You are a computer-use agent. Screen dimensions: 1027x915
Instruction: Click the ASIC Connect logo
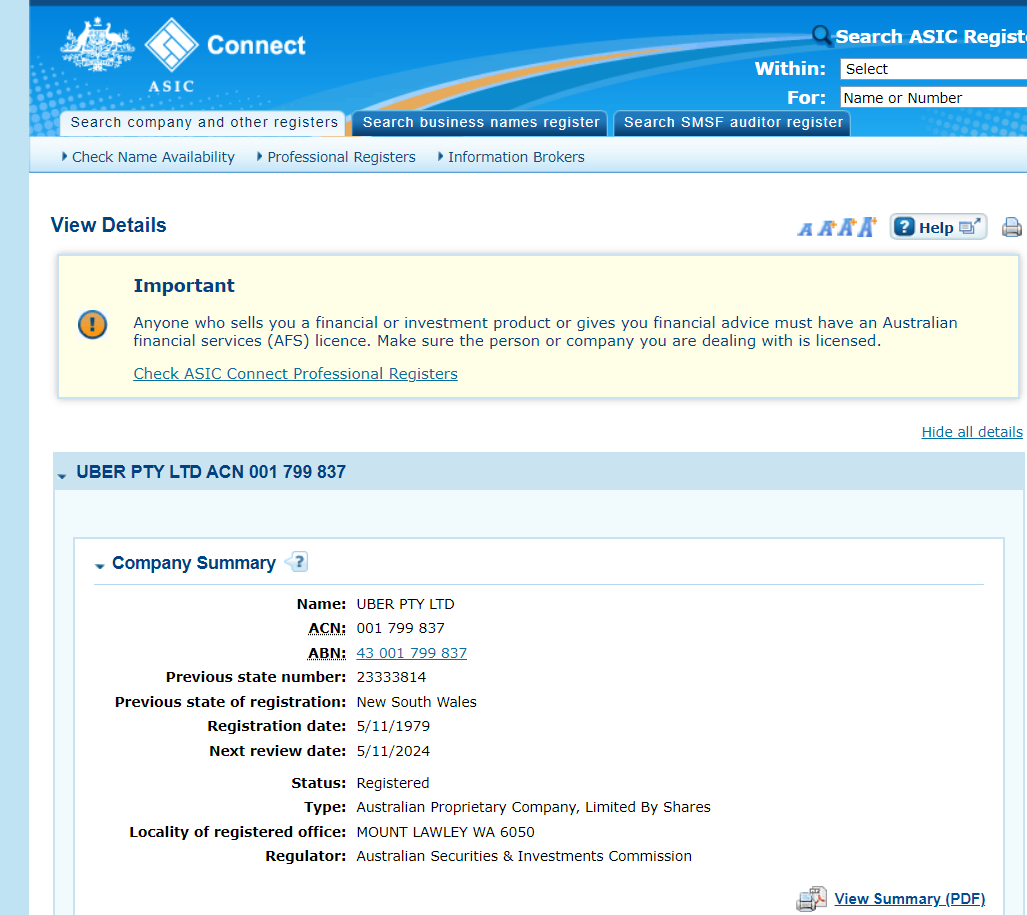(x=225, y=55)
